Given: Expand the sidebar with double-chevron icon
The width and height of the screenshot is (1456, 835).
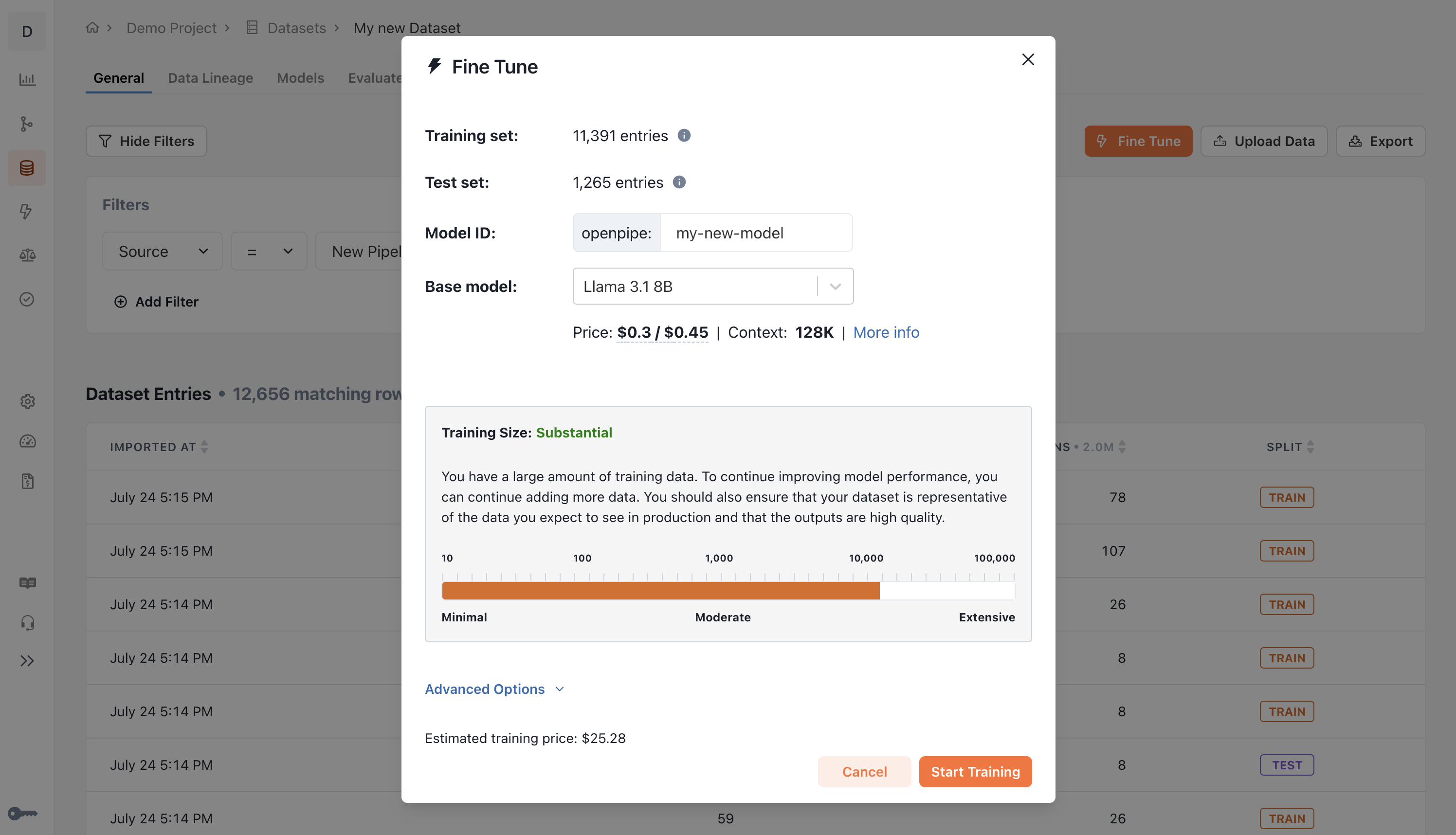Looking at the screenshot, I should (27, 661).
